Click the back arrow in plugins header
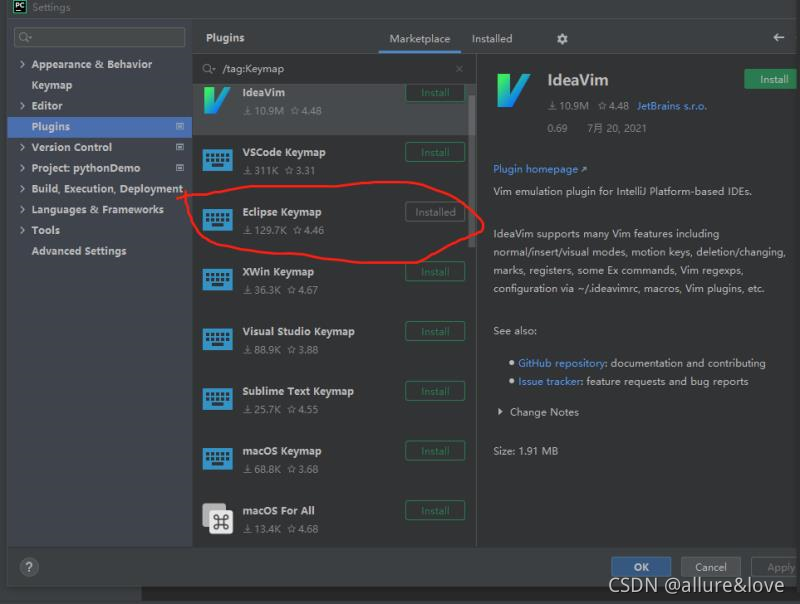 [778, 37]
